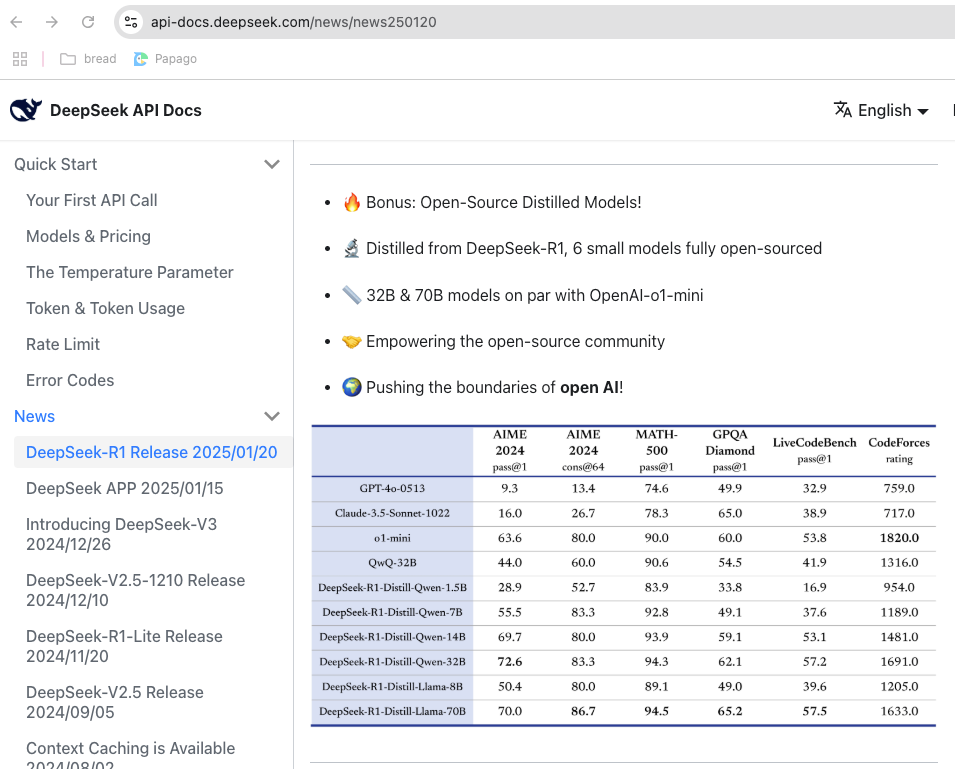This screenshot has width=955, height=769.
Task: Click 'DeepSeek-R1-Distill-Qwen-14B' row label
Action: [392, 637]
